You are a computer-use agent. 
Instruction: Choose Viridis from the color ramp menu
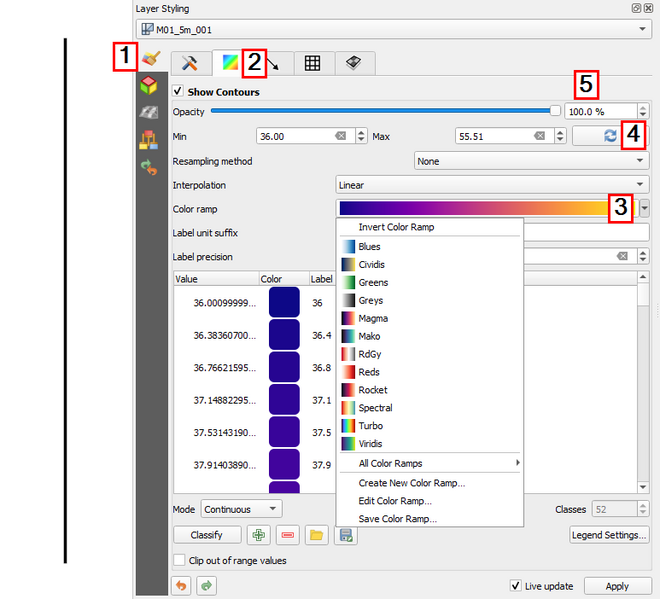point(370,444)
